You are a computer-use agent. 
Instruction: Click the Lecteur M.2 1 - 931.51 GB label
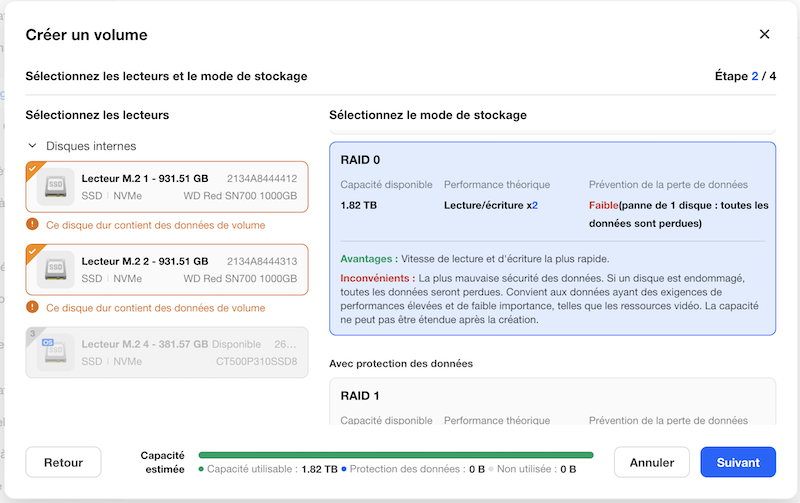pos(145,179)
